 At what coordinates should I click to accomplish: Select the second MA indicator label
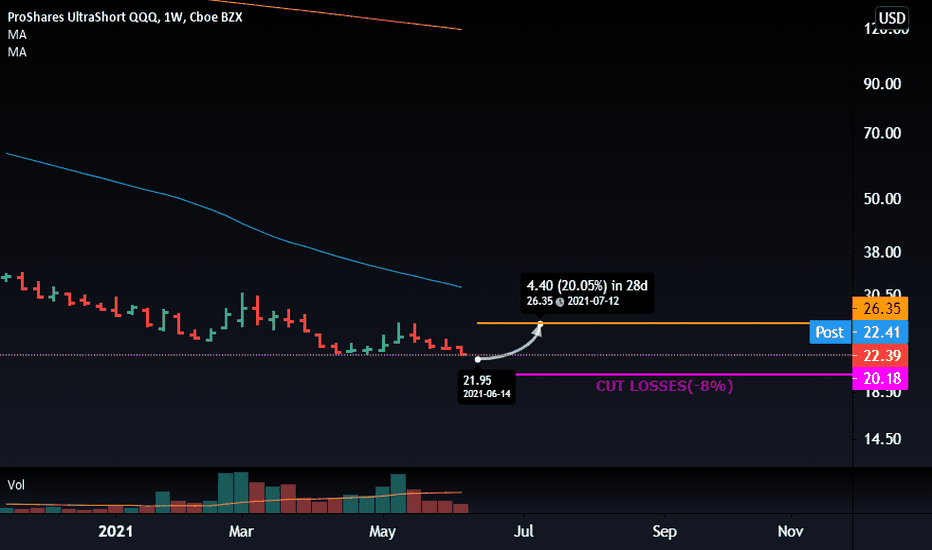pyautogui.click(x=17, y=52)
